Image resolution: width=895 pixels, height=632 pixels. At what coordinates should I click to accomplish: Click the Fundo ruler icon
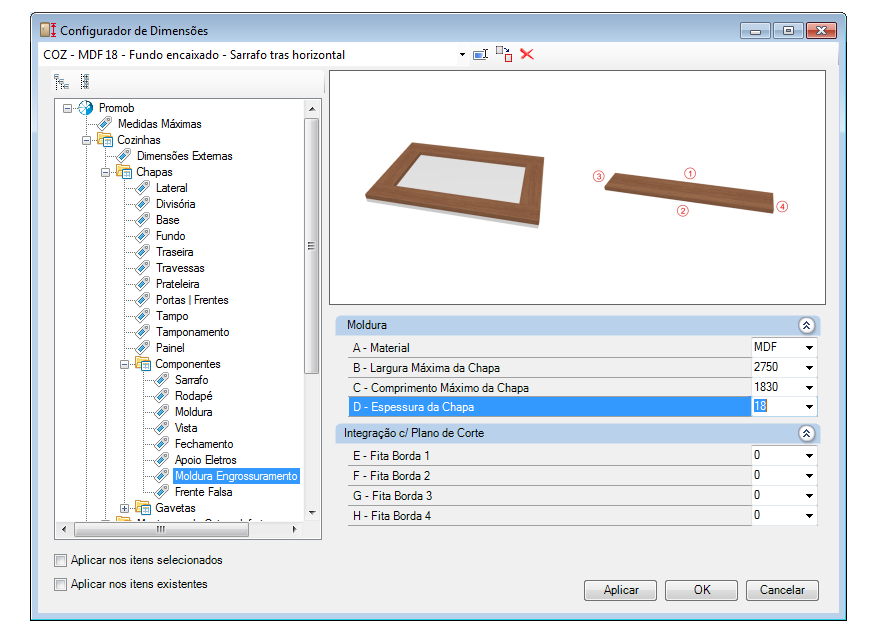[x=143, y=236]
